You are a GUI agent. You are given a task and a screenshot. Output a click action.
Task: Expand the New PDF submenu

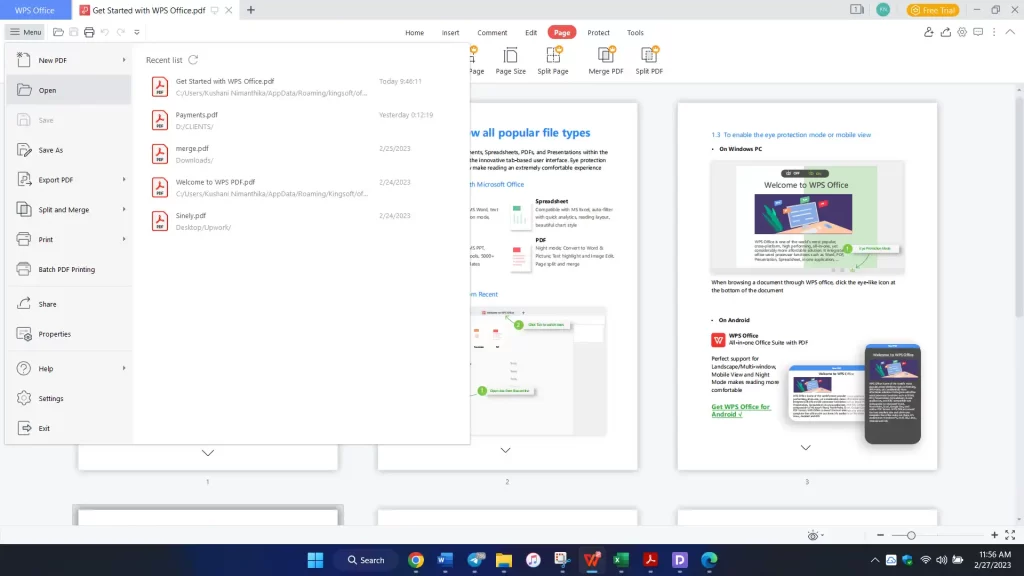point(124,60)
